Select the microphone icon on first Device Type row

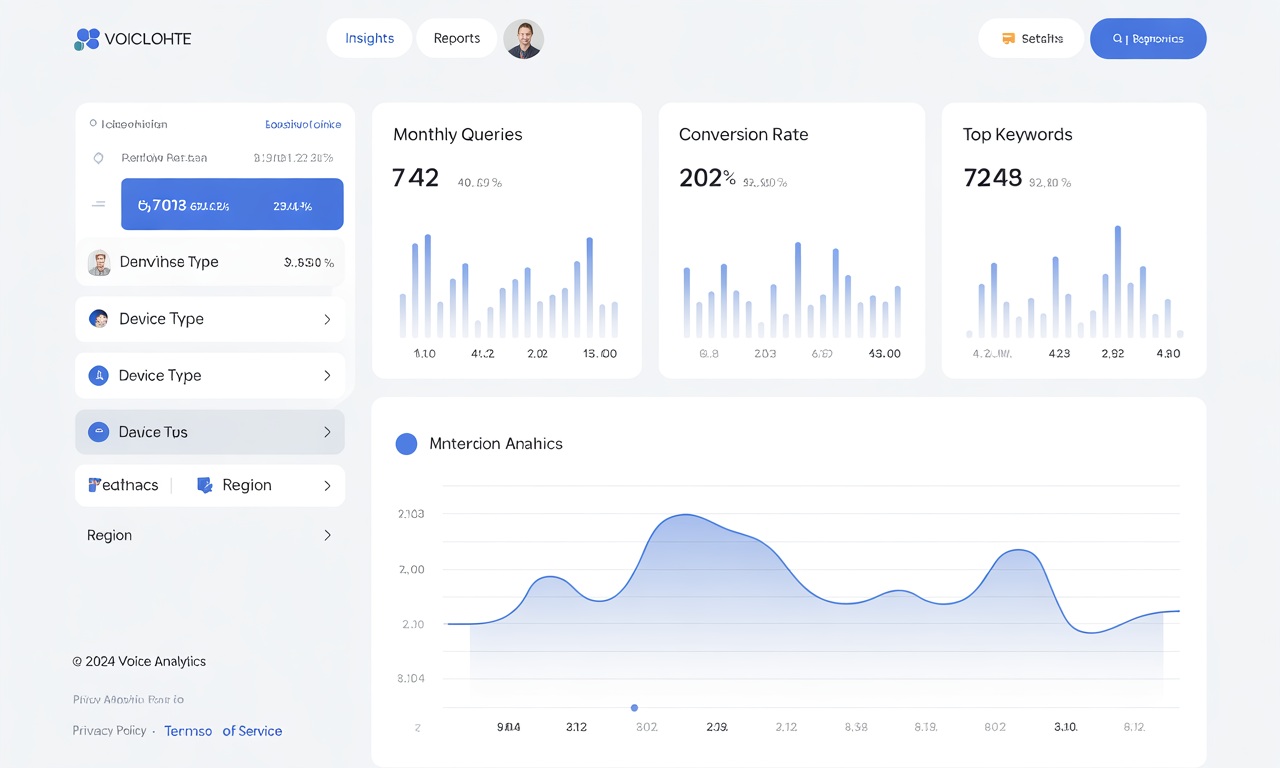98,318
